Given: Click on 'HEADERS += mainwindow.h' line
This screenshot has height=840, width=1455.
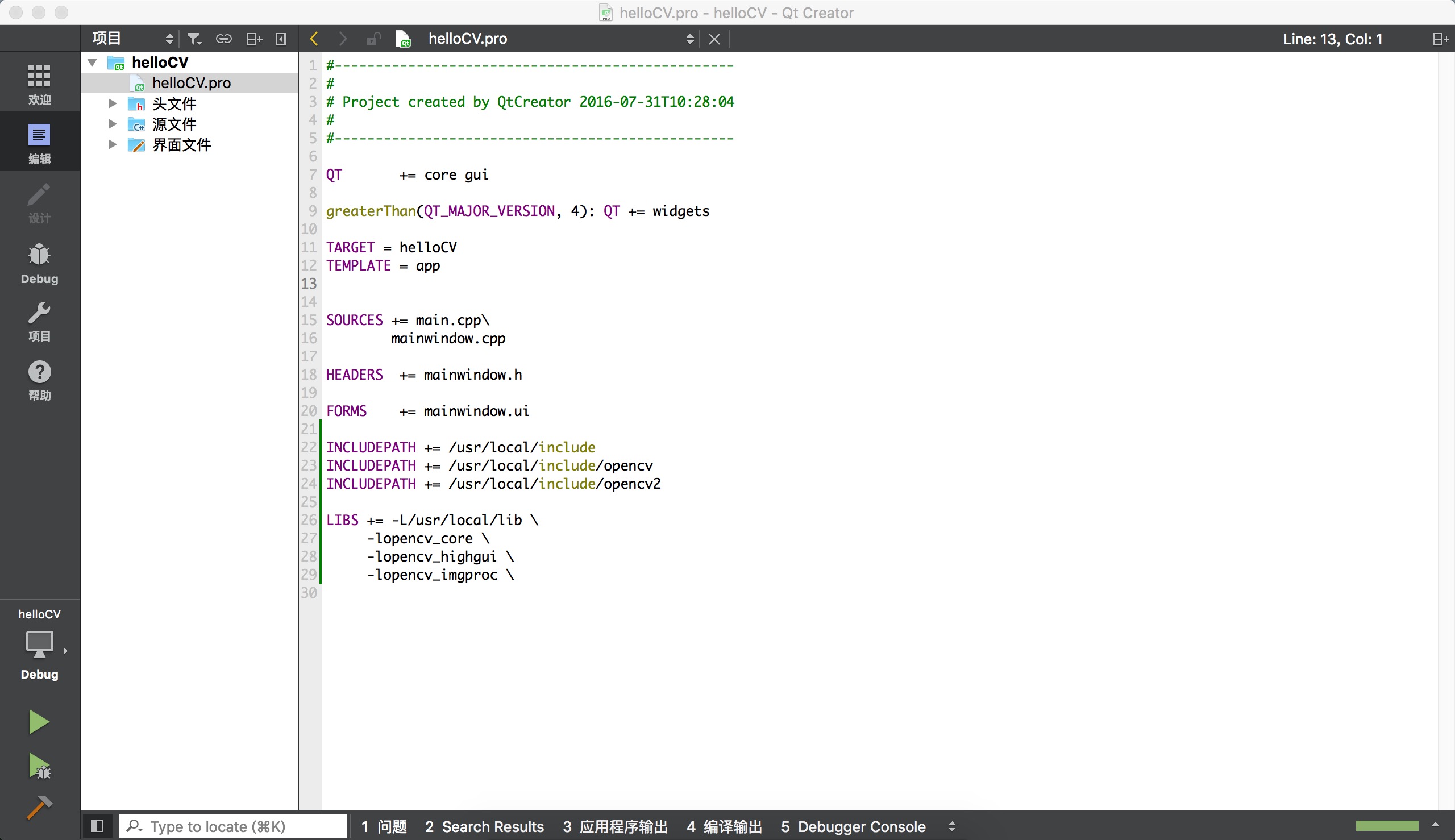Looking at the screenshot, I should [x=424, y=375].
